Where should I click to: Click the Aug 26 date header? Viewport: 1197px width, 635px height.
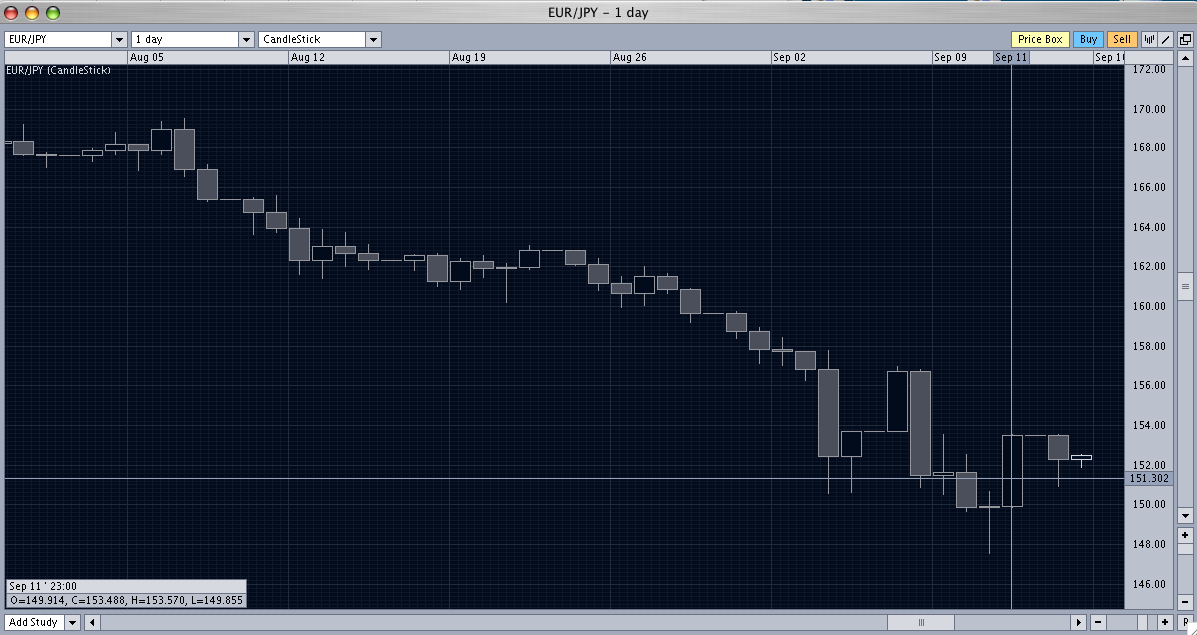[630, 57]
